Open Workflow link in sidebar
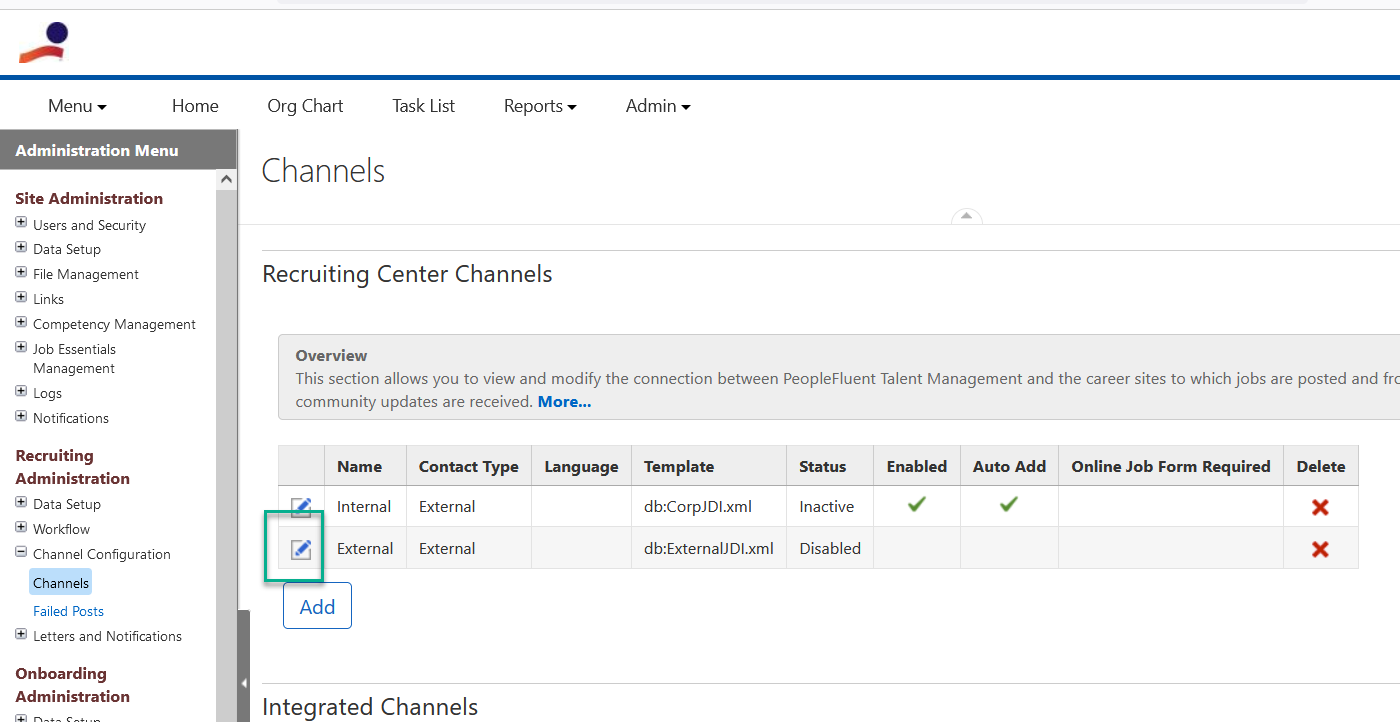This screenshot has height=722, width=1400. 61,529
